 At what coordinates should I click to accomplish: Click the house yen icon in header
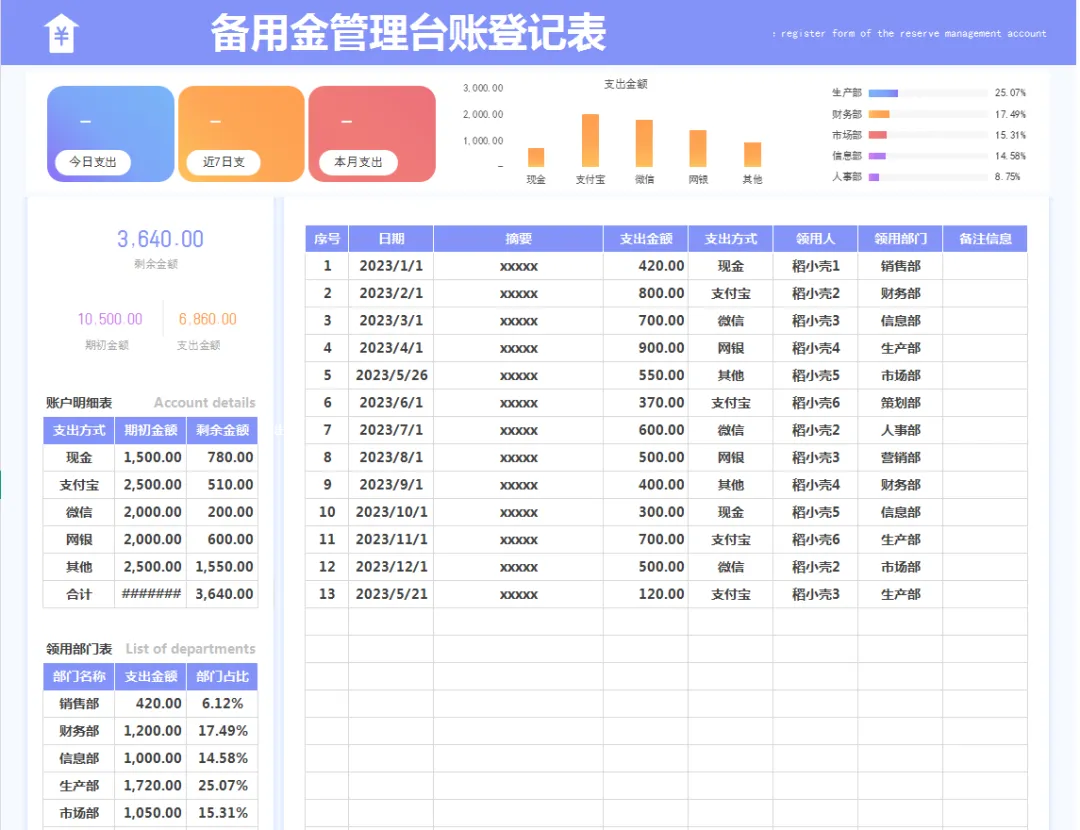[x=61, y=33]
